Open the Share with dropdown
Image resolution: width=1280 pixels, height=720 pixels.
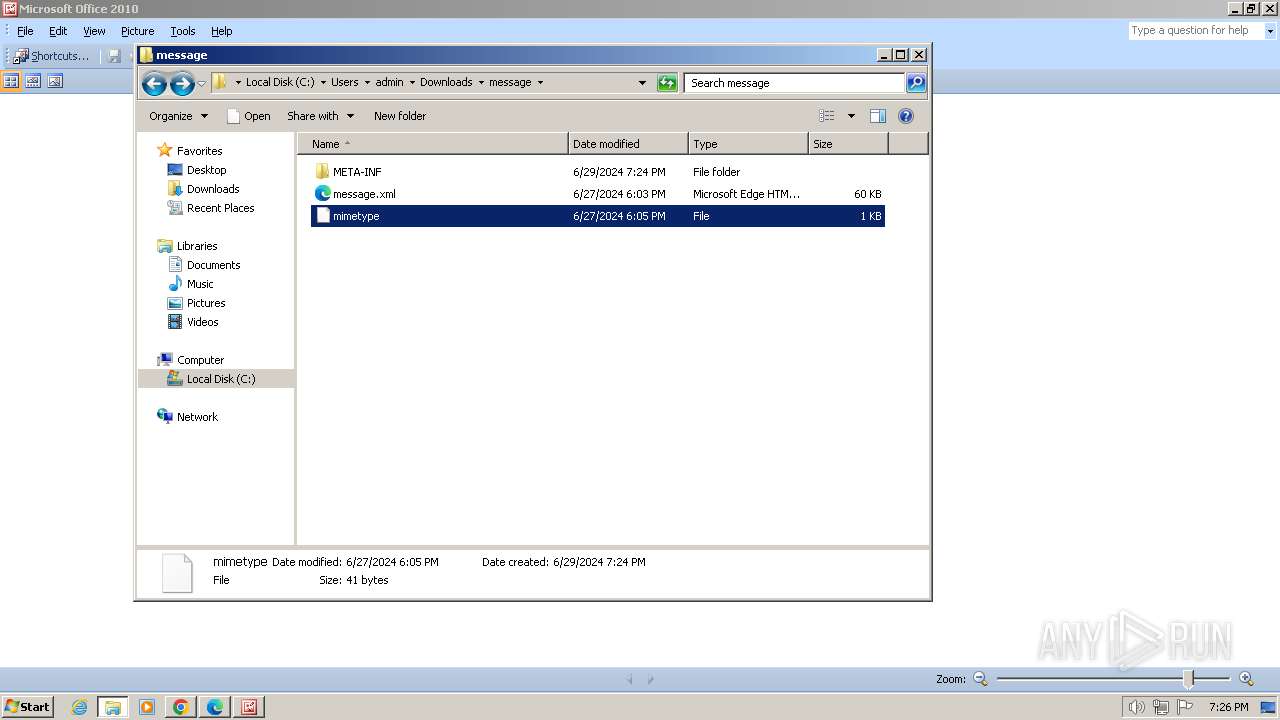pyautogui.click(x=320, y=116)
